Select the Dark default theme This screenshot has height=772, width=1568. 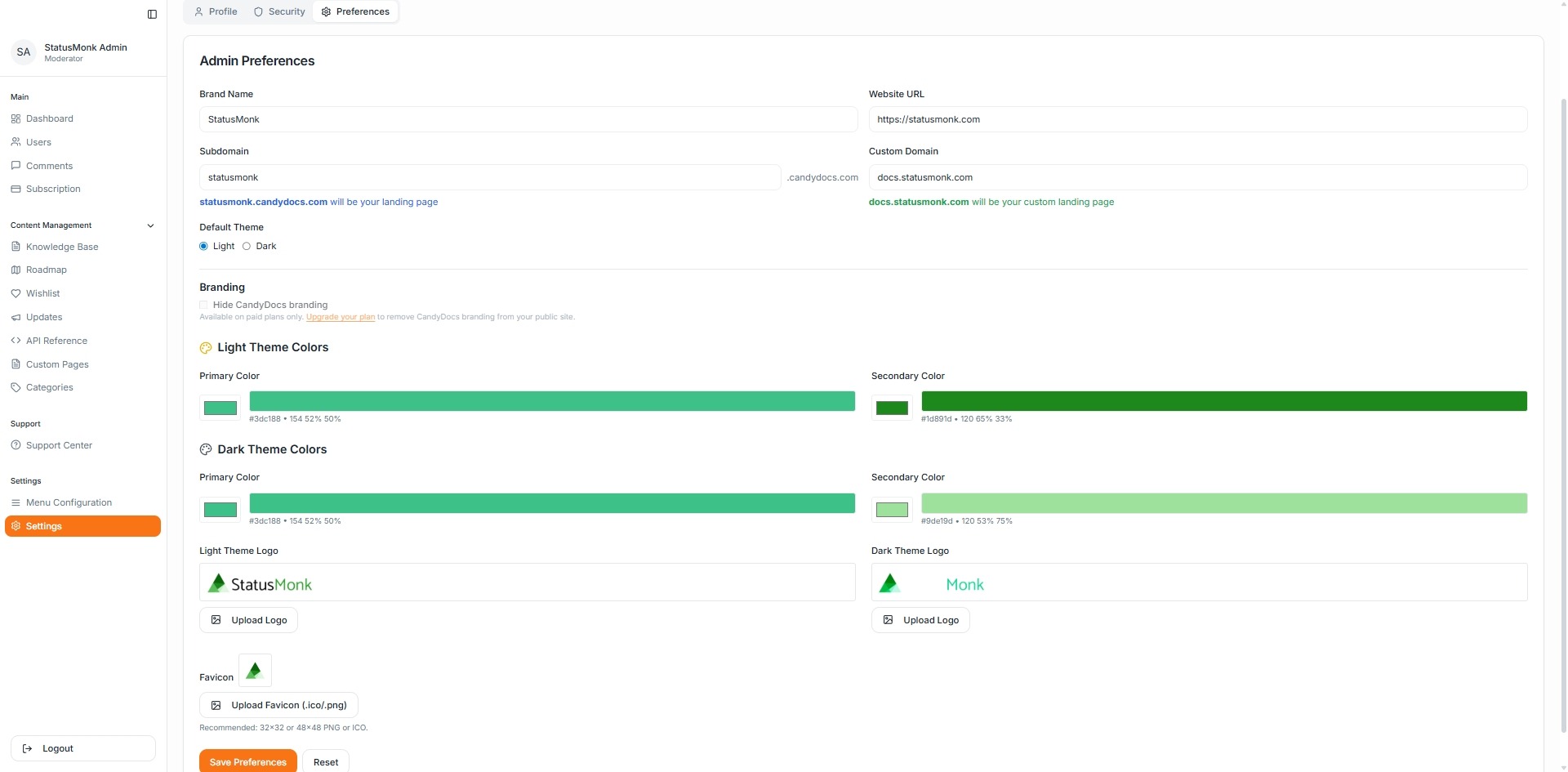(247, 246)
